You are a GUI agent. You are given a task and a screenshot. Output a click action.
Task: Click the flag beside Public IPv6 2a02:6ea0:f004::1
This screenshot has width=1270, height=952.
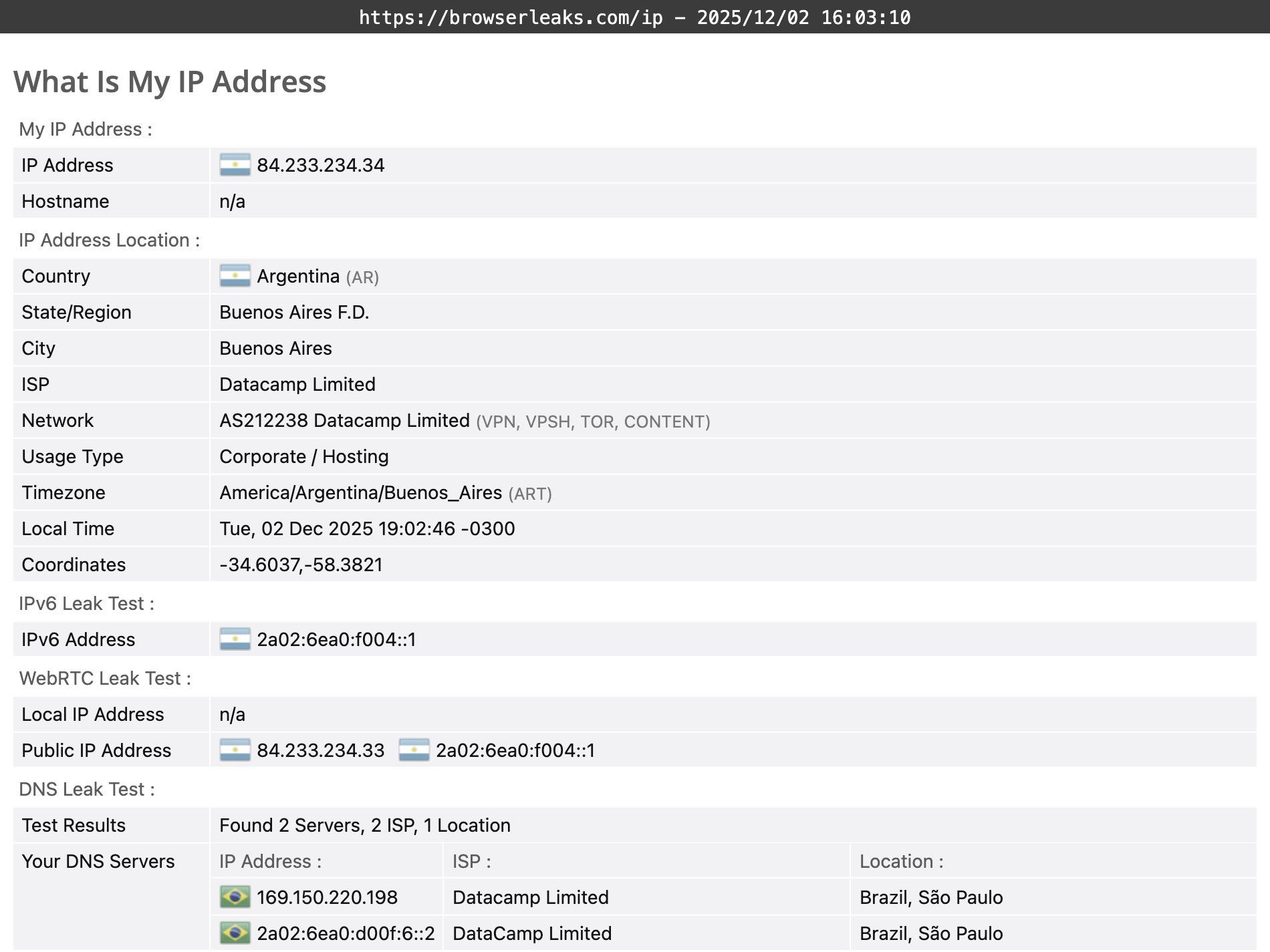[x=413, y=750]
